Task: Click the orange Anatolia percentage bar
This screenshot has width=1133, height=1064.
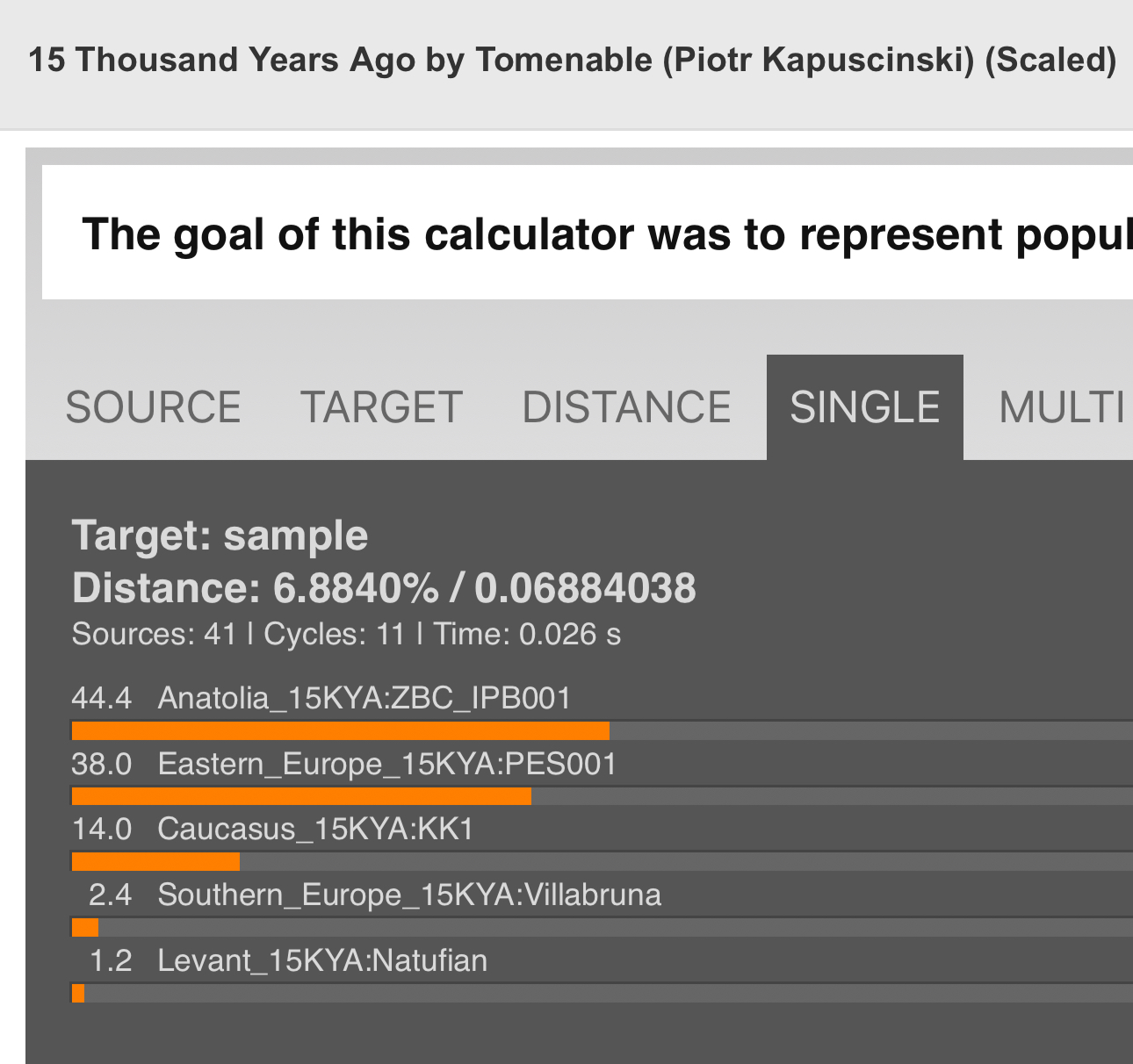Action: pos(341,730)
